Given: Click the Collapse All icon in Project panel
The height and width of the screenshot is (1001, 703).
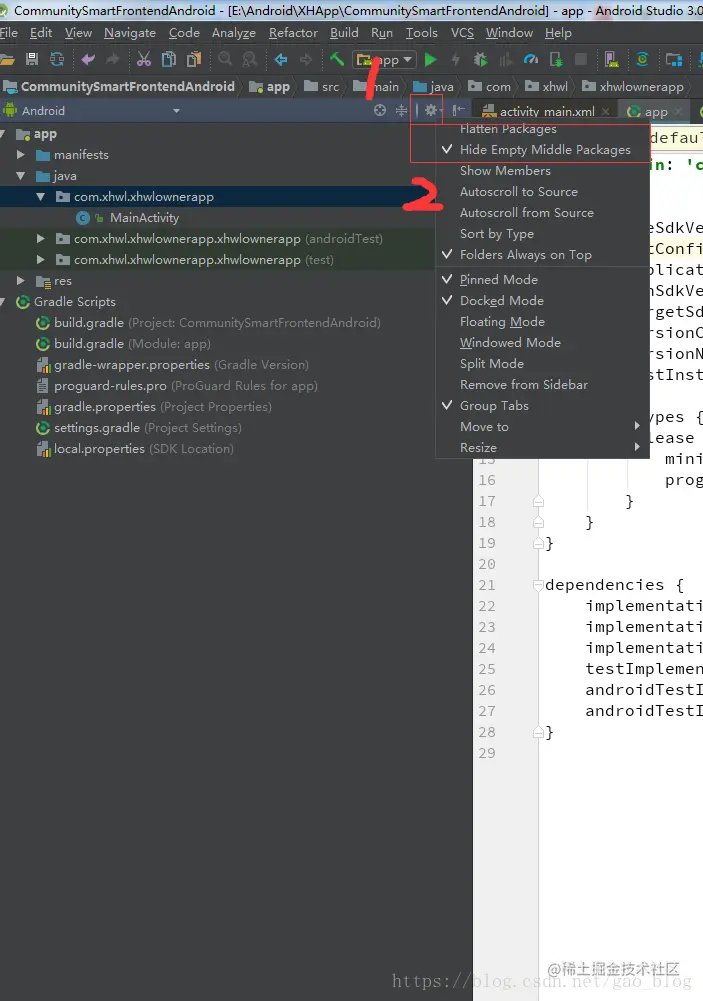Looking at the screenshot, I should [x=401, y=110].
